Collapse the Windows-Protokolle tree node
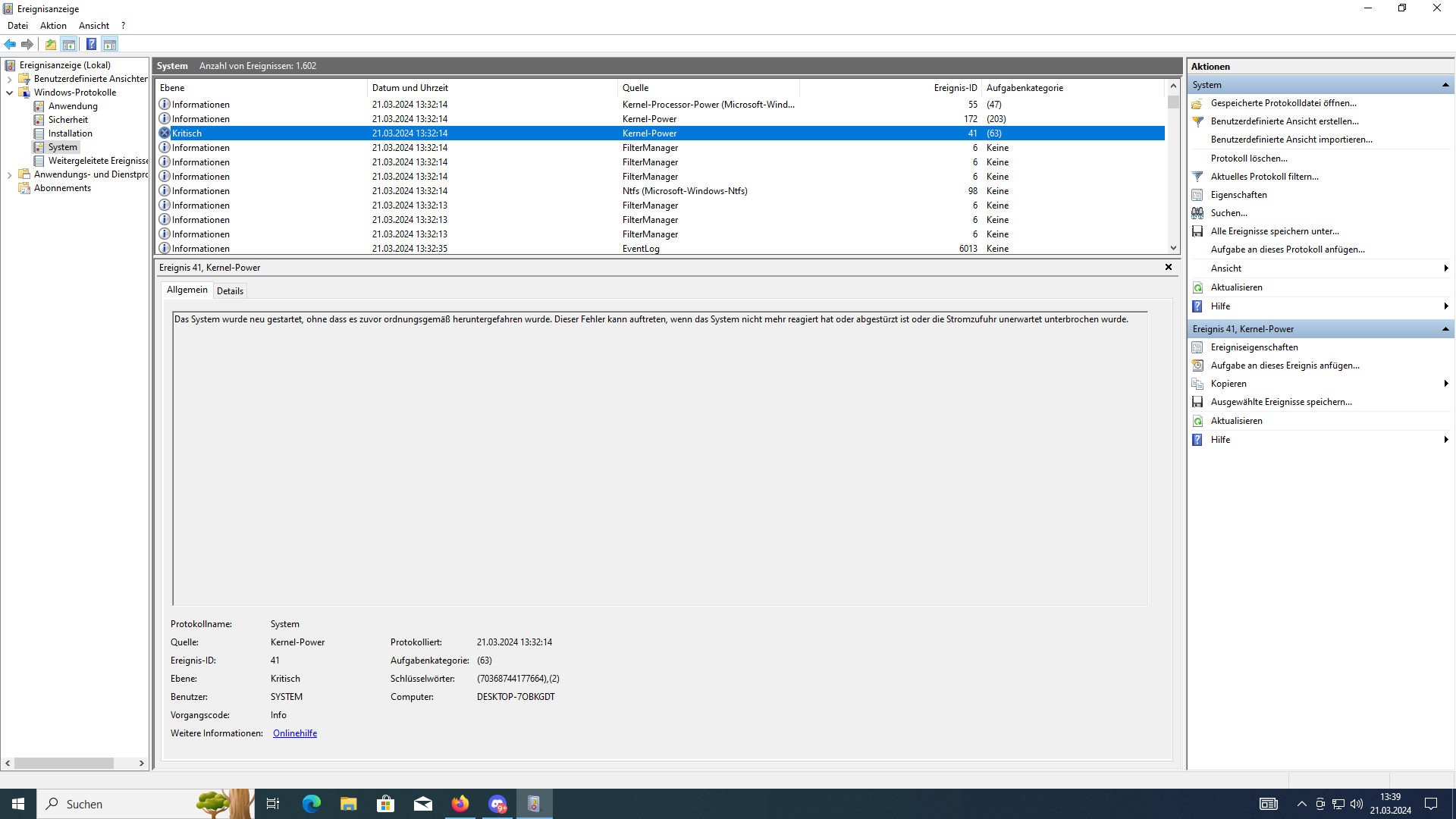 click(9, 93)
